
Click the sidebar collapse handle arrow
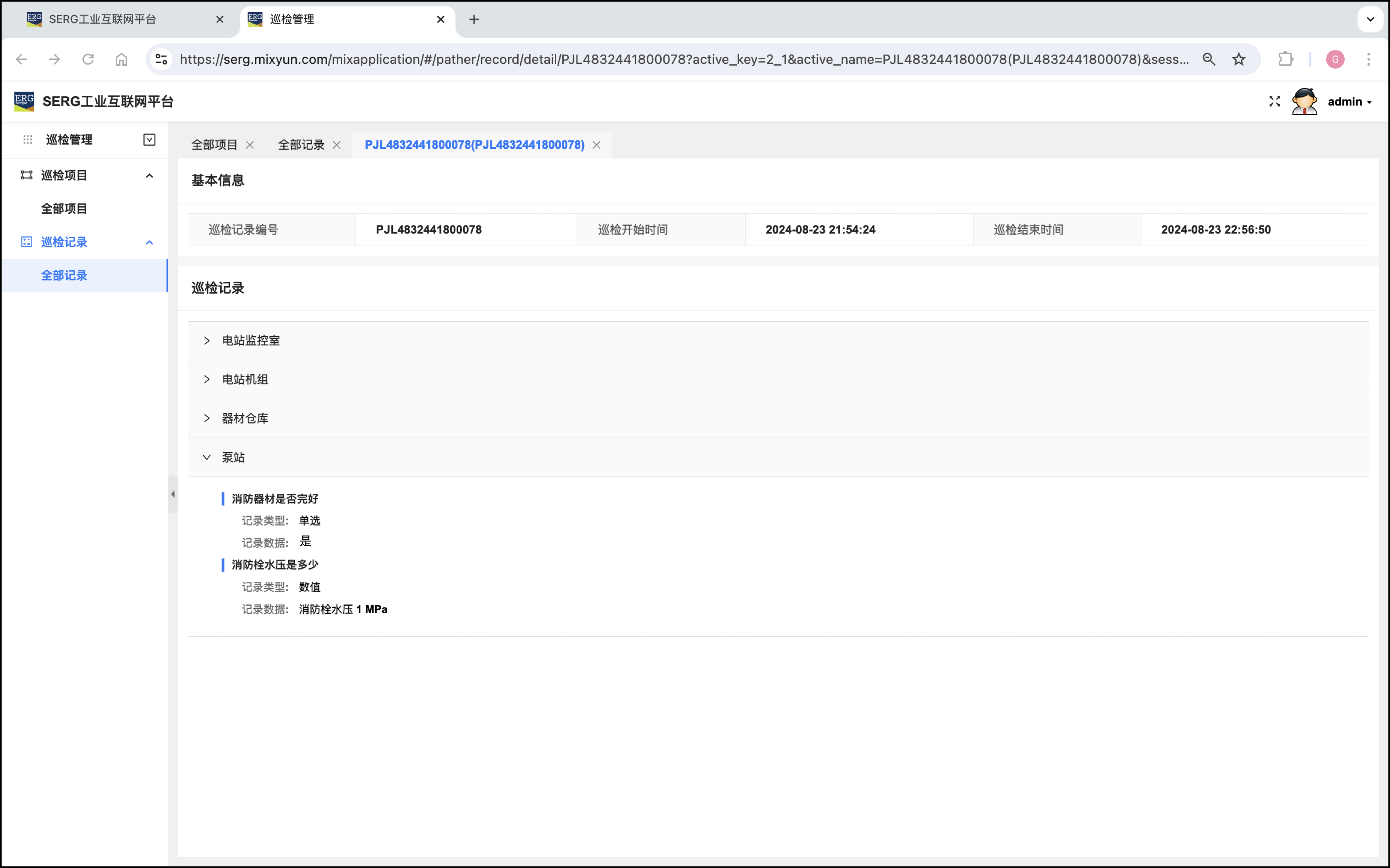point(173,494)
